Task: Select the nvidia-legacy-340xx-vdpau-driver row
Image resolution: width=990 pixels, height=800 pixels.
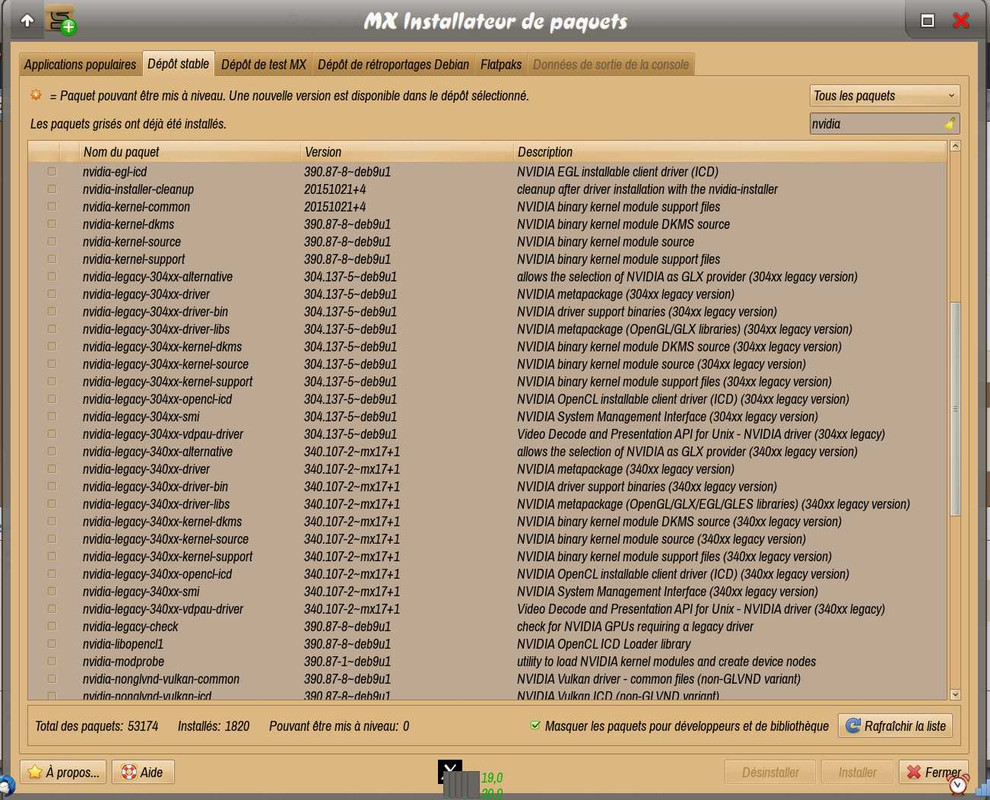Action: click(487, 609)
